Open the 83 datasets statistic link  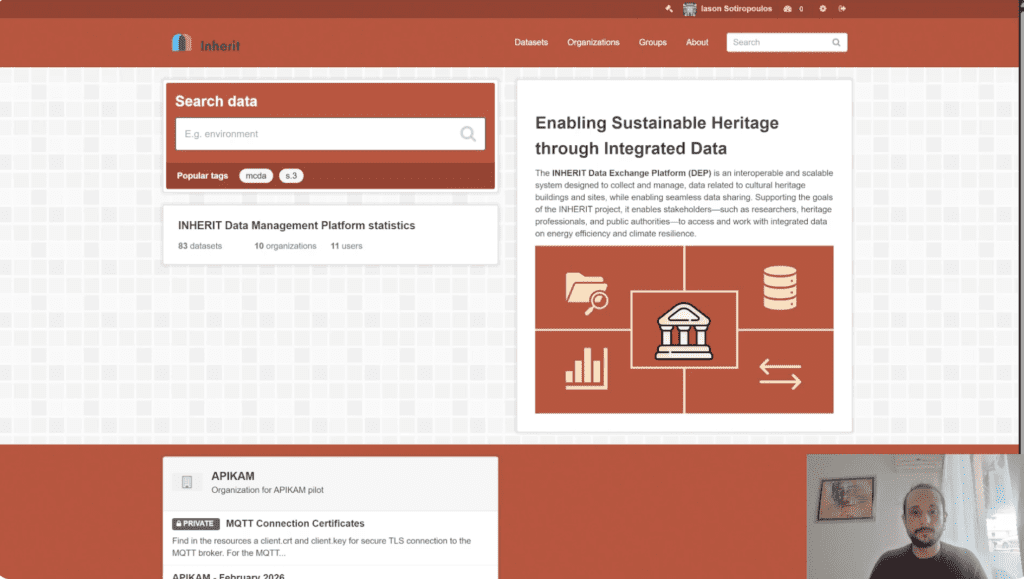coord(200,246)
